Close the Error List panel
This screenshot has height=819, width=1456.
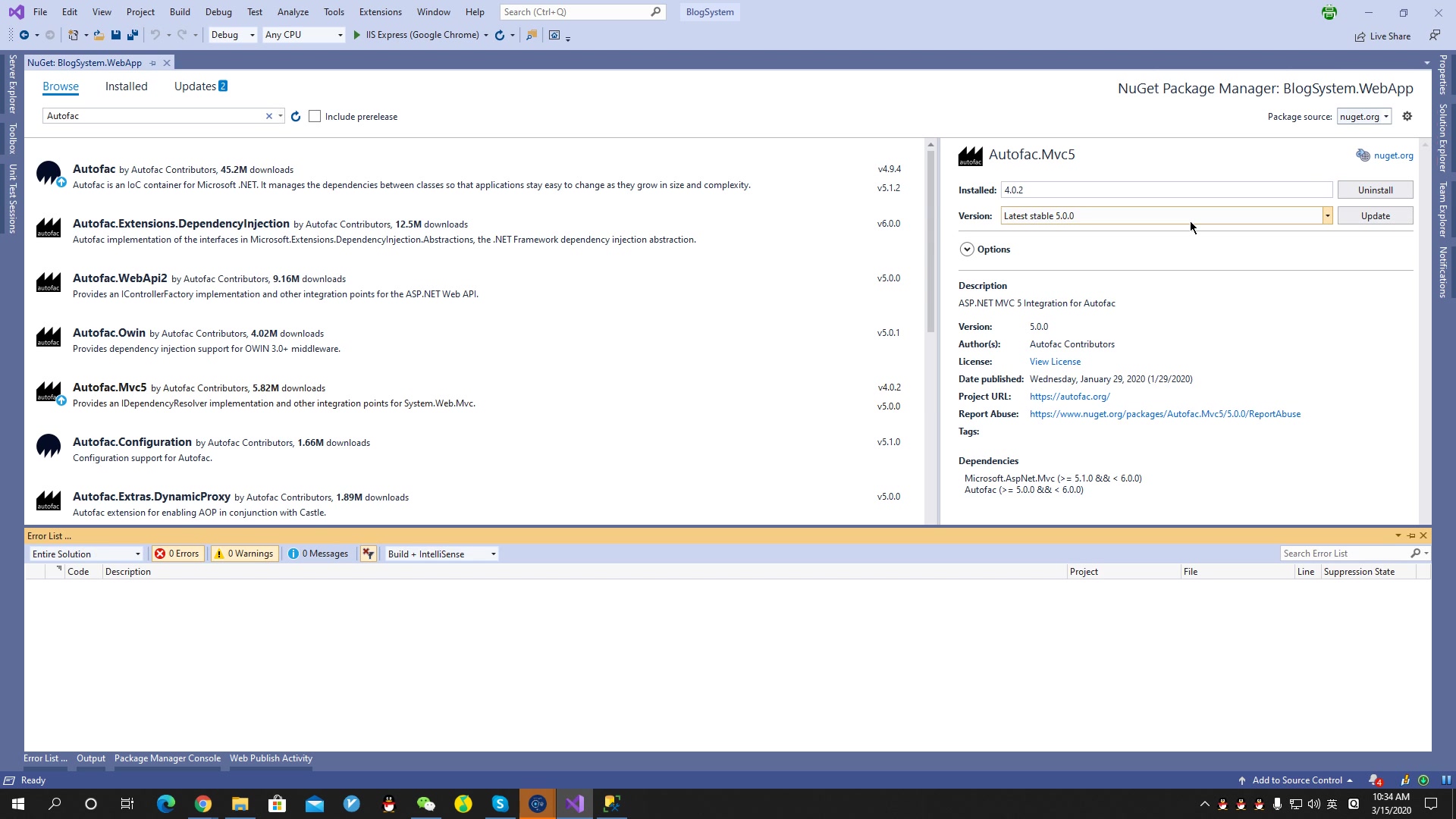(x=1423, y=535)
